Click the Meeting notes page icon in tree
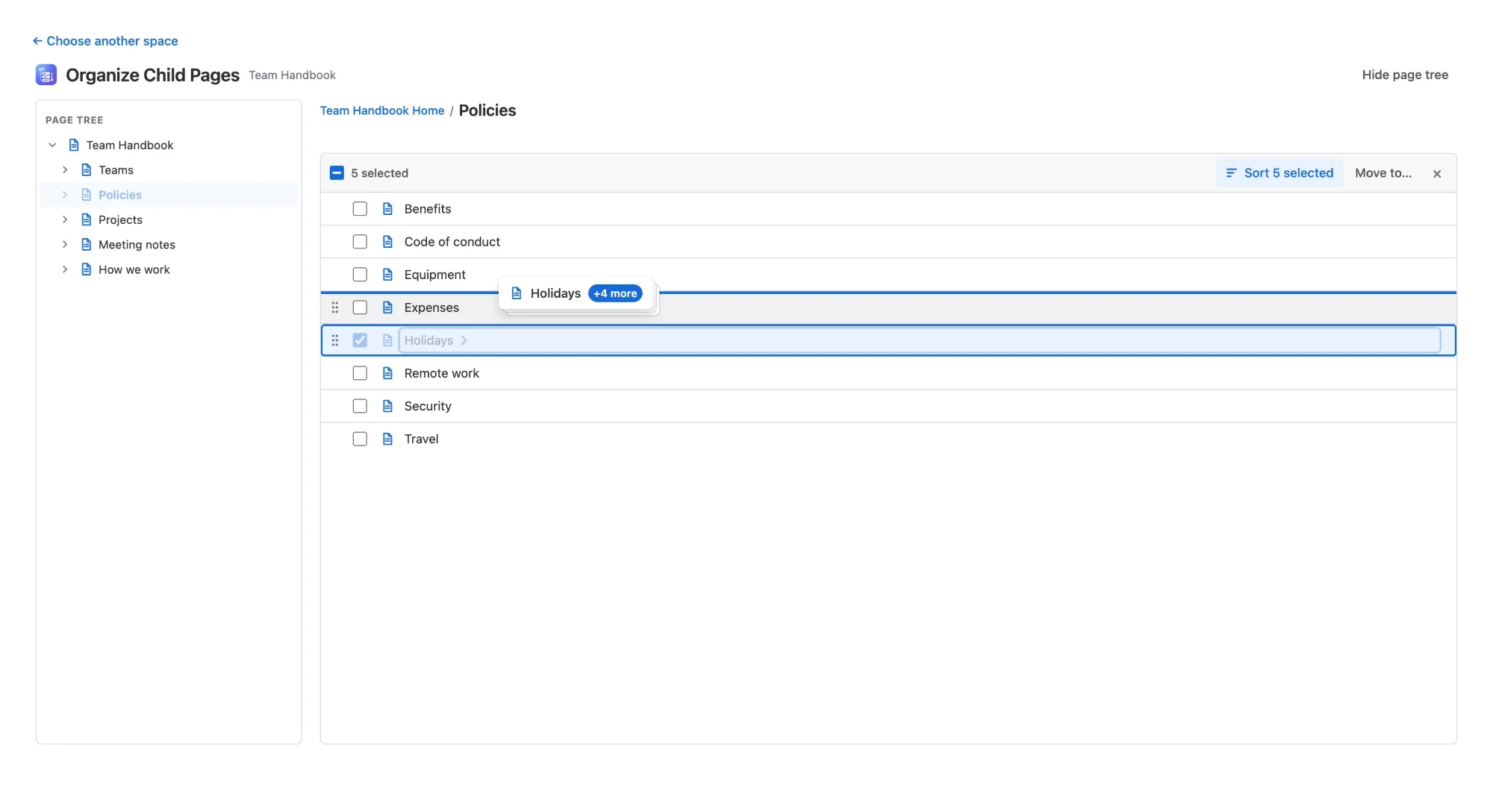 click(87, 245)
